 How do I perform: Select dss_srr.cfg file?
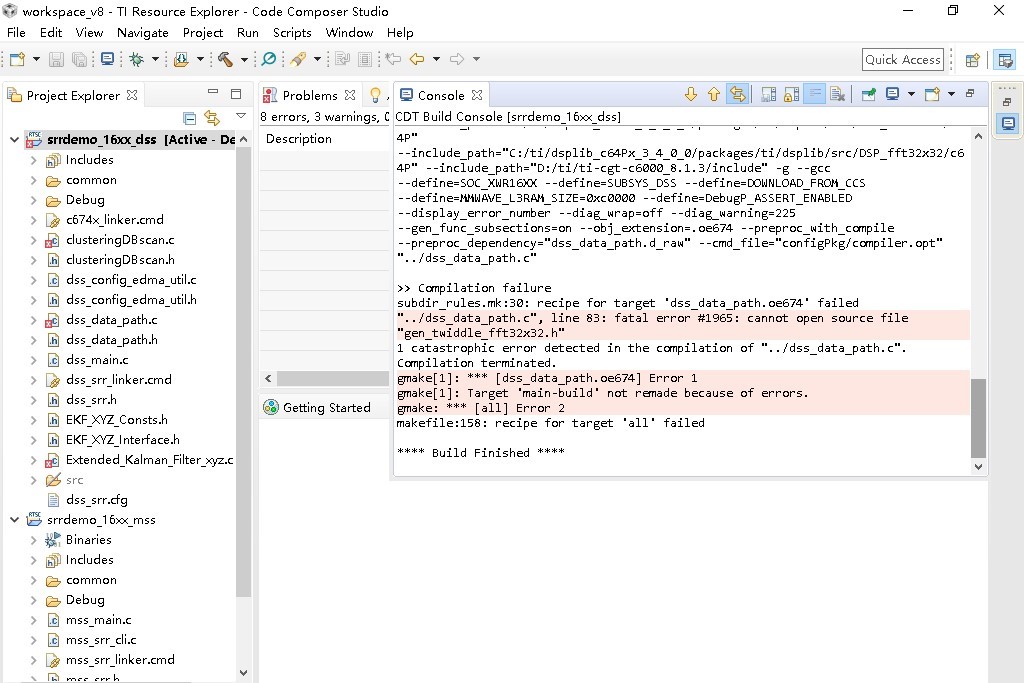[x=97, y=500]
